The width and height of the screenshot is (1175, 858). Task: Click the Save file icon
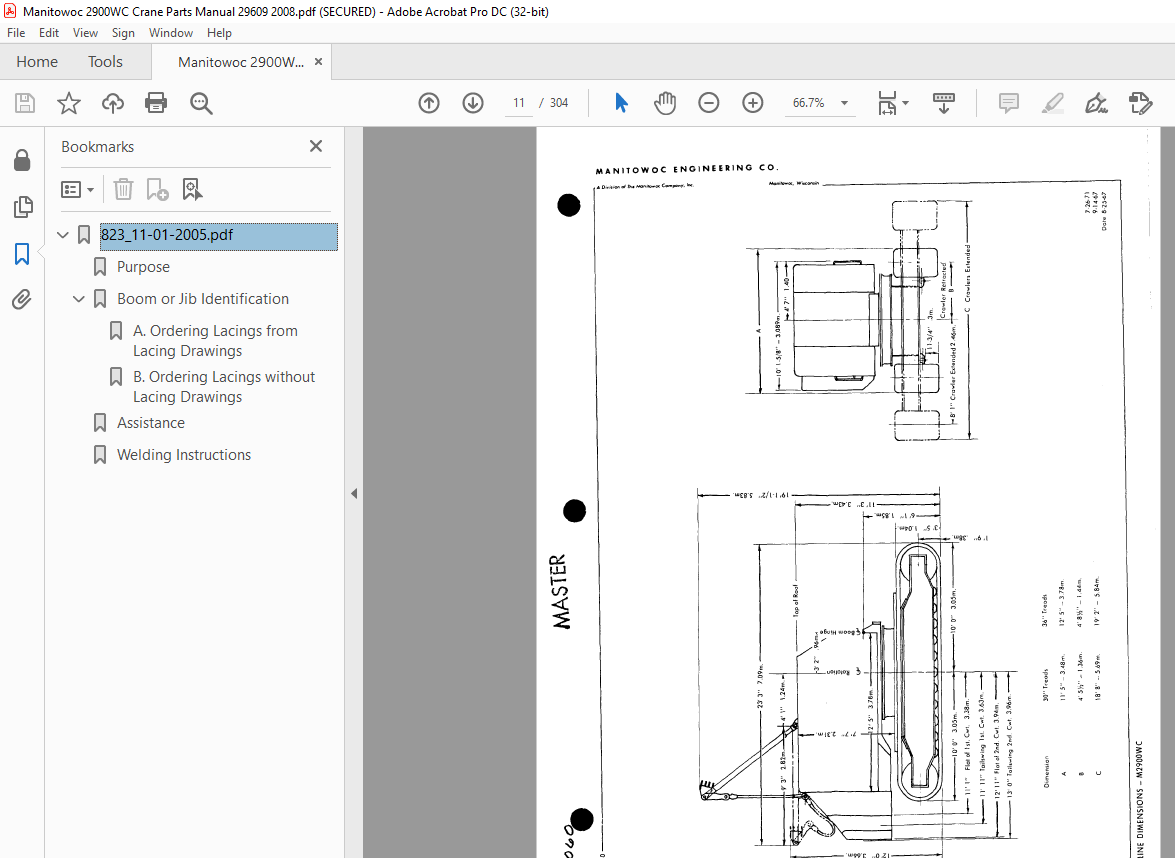pos(25,103)
